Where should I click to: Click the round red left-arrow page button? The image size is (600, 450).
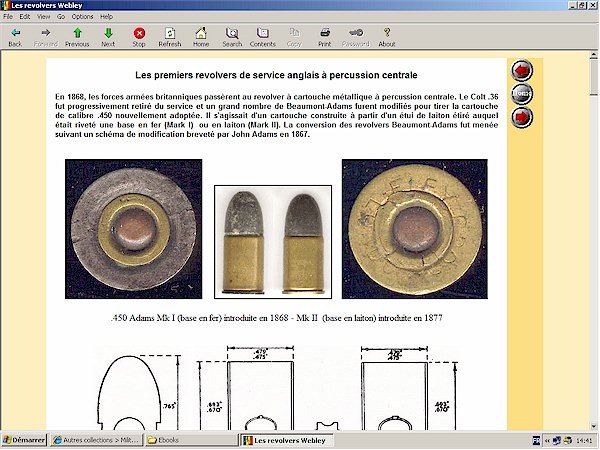click(x=522, y=70)
